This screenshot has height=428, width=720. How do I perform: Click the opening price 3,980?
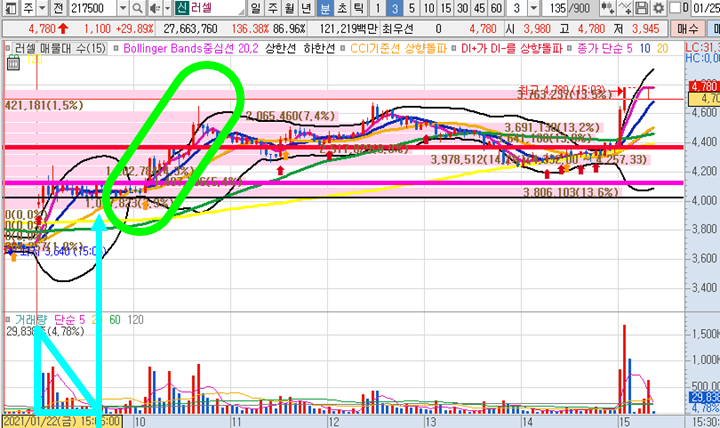537,29
